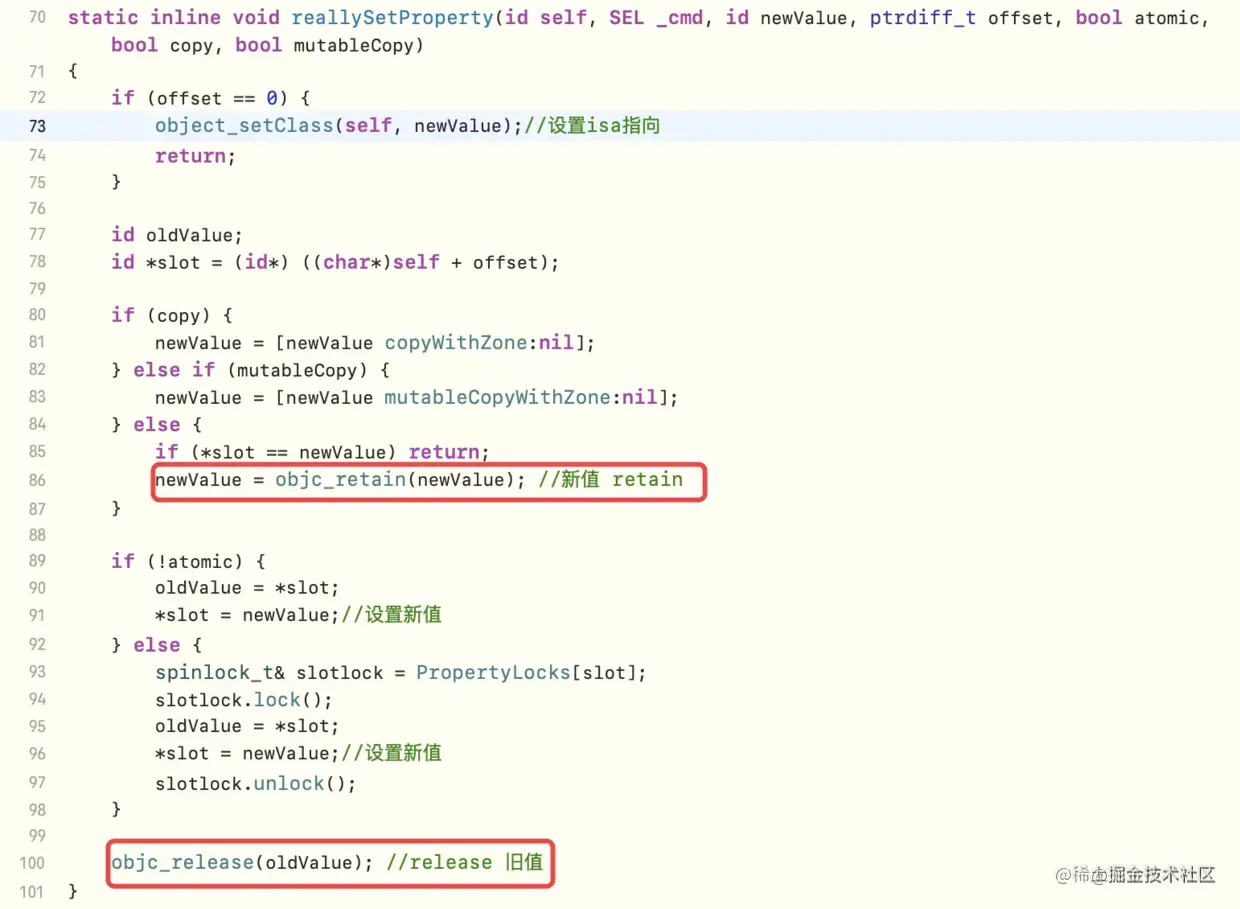Click 'oldValue = *slot;' on line 95
This screenshot has width=1240, height=909.
(247, 726)
